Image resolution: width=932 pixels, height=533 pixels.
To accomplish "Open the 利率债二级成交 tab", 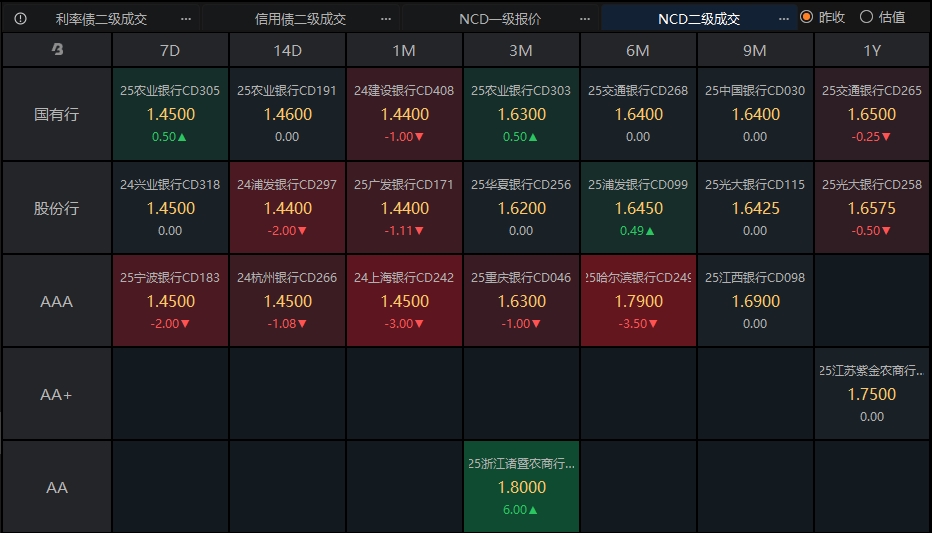I will click(101, 19).
